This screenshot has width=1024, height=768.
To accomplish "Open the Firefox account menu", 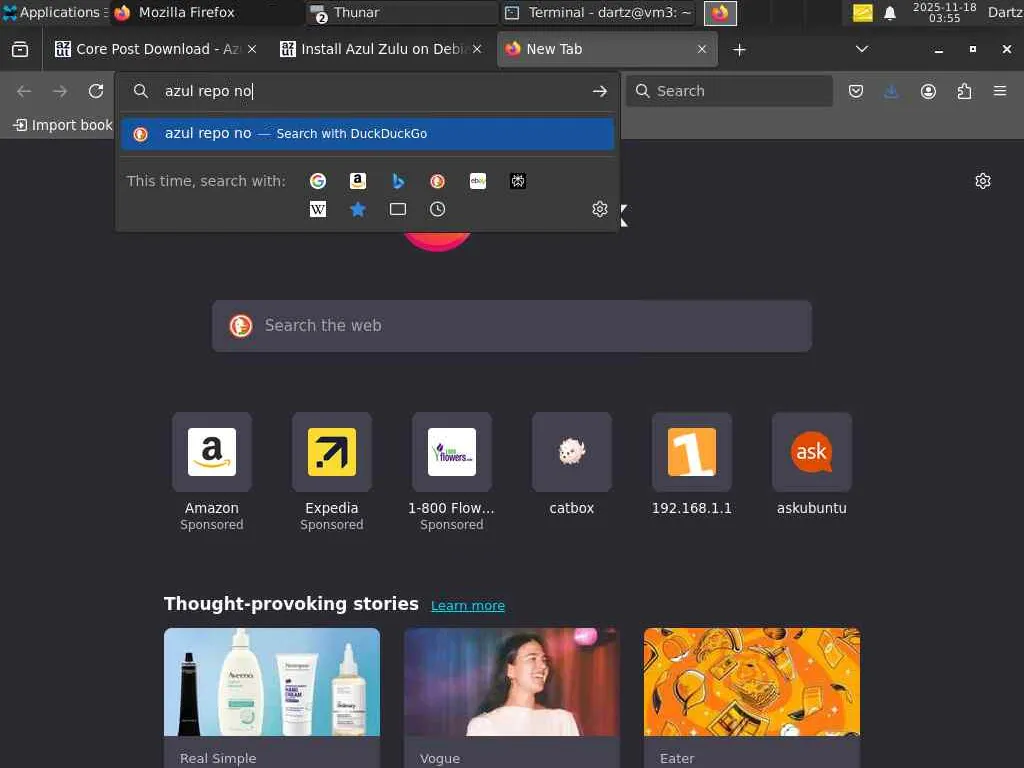I will point(928,91).
